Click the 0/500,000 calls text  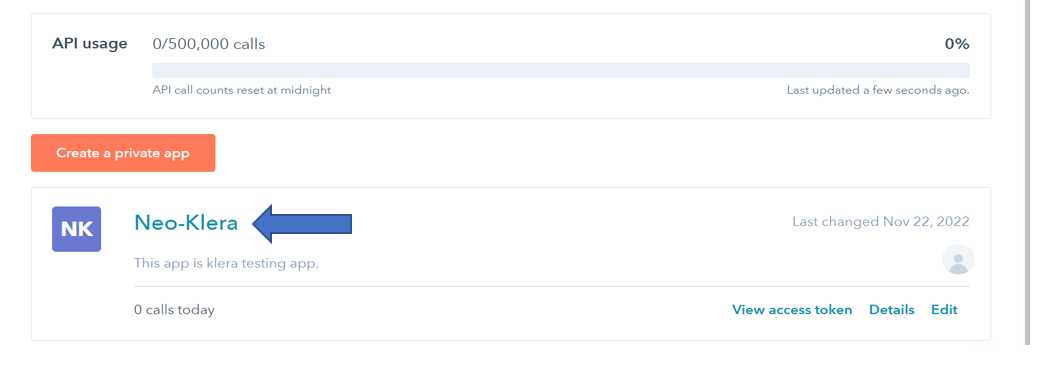tap(209, 45)
